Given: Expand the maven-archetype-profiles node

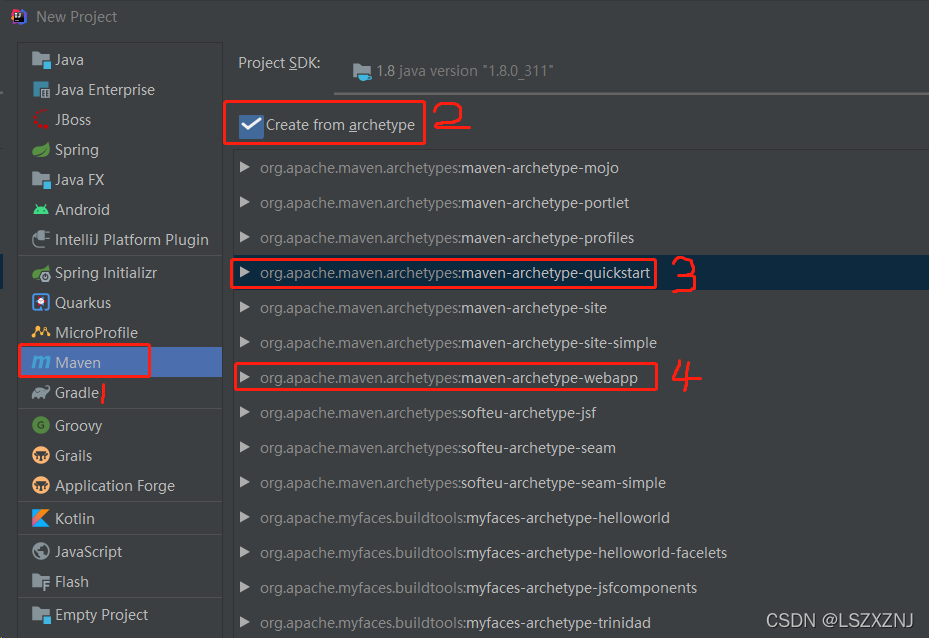Looking at the screenshot, I should (x=245, y=238).
